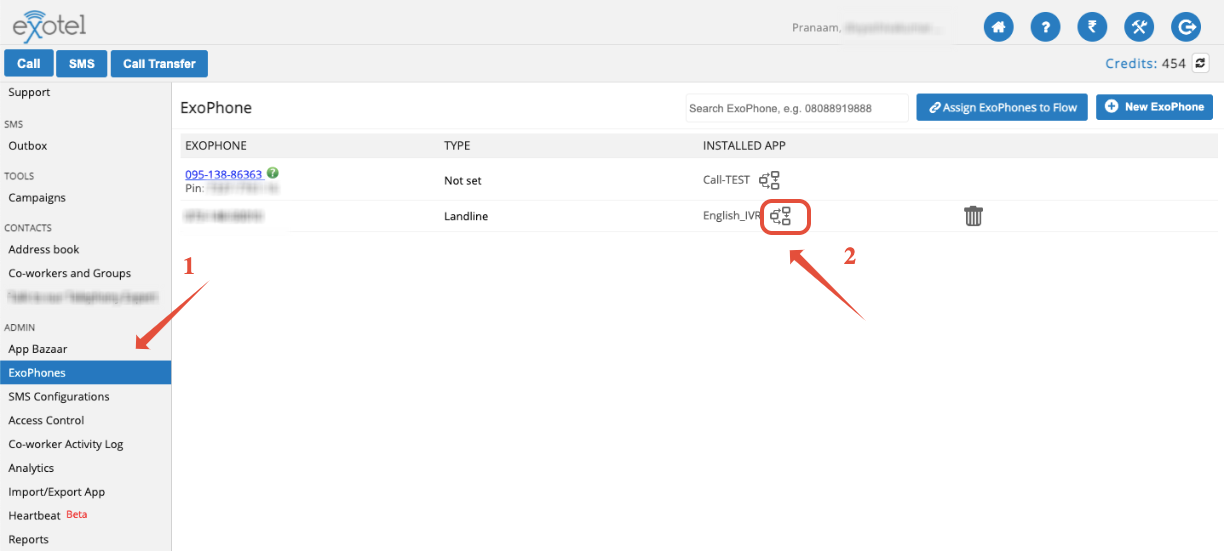1224x551 pixels.
Task: Click the SMS button
Action: click(x=81, y=64)
